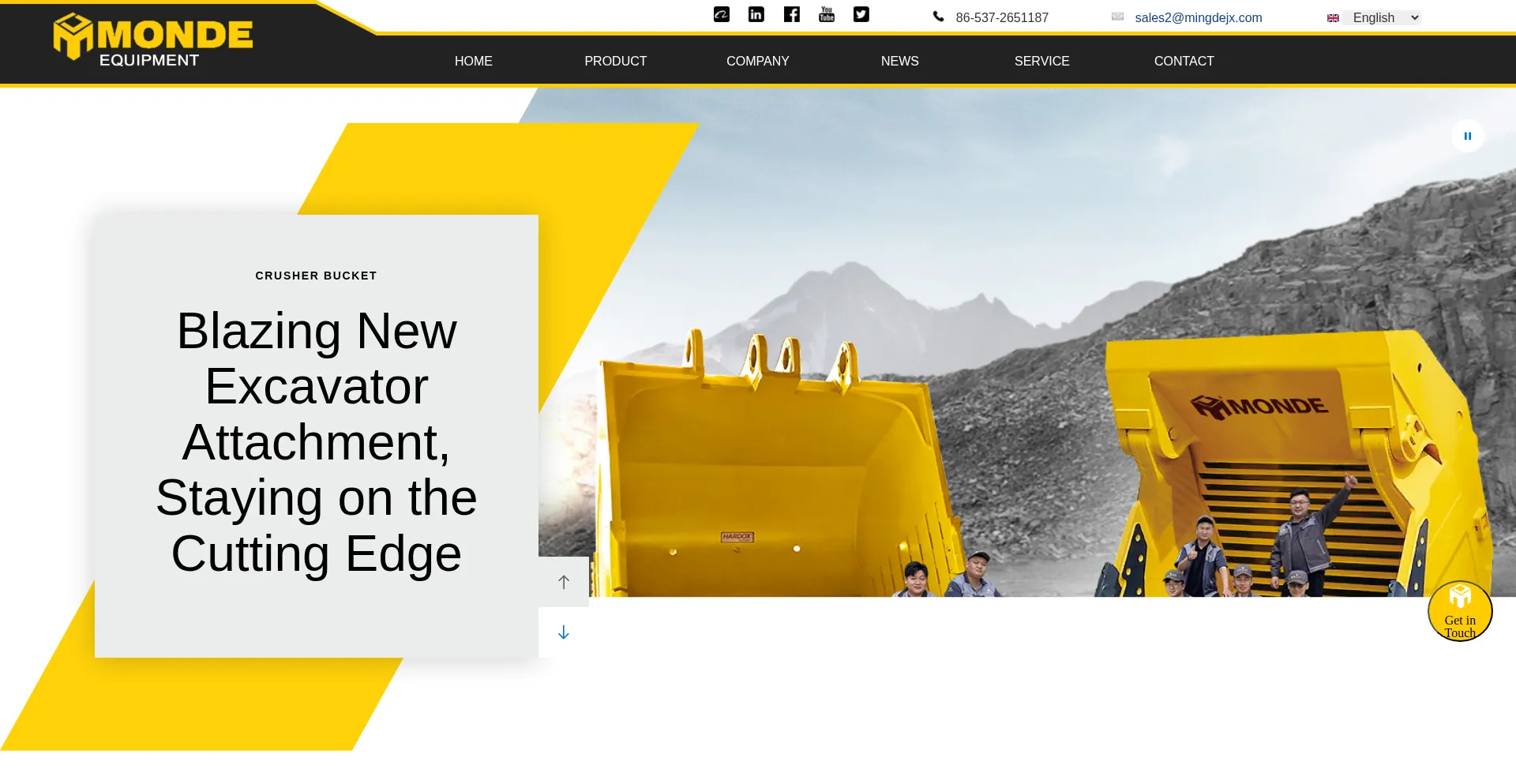Image resolution: width=1516 pixels, height=784 pixels.
Task: Click the Monde Equipment logo
Action: click(153, 39)
